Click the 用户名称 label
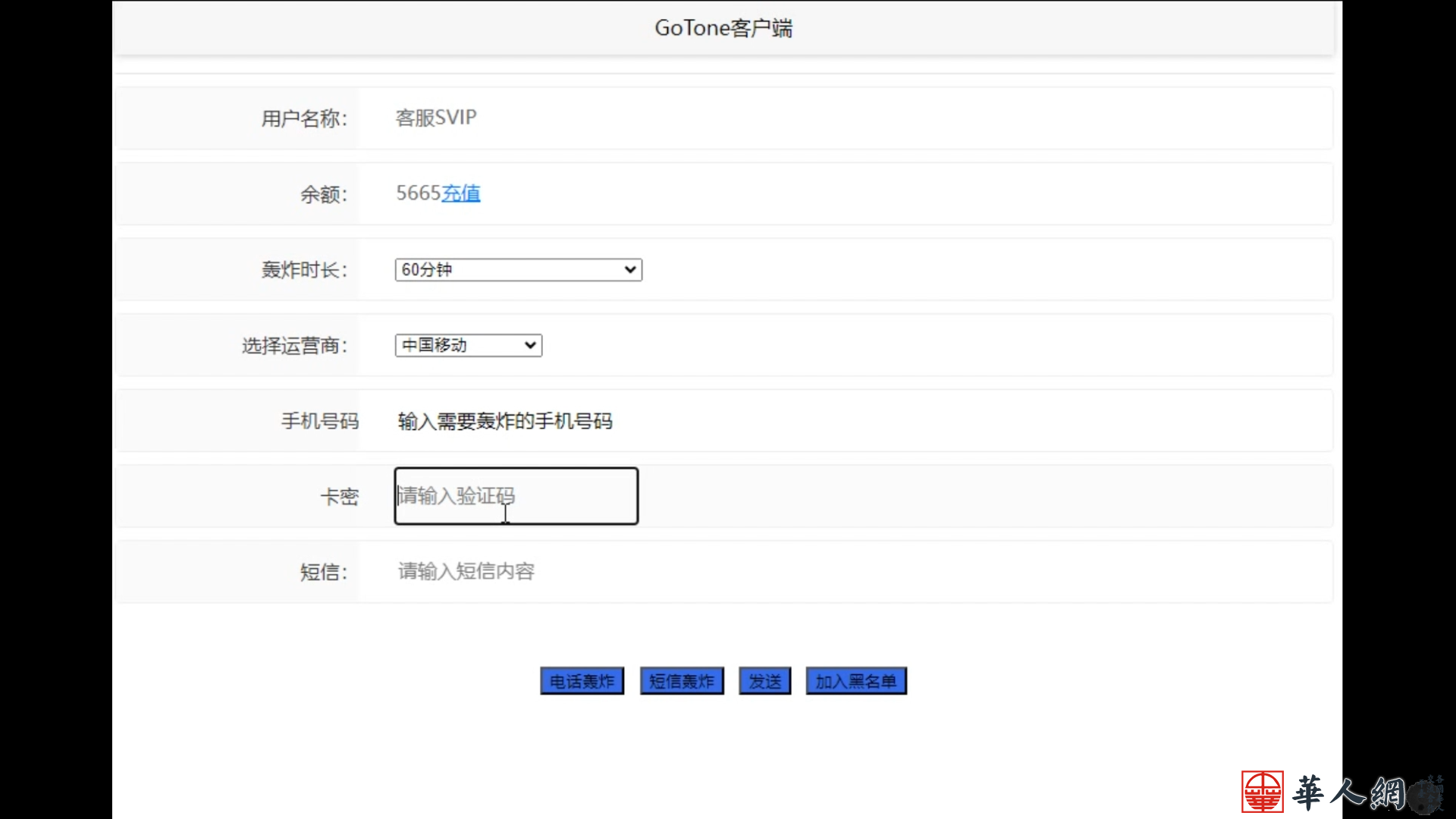The image size is (1456, 819). pos(304,119)
